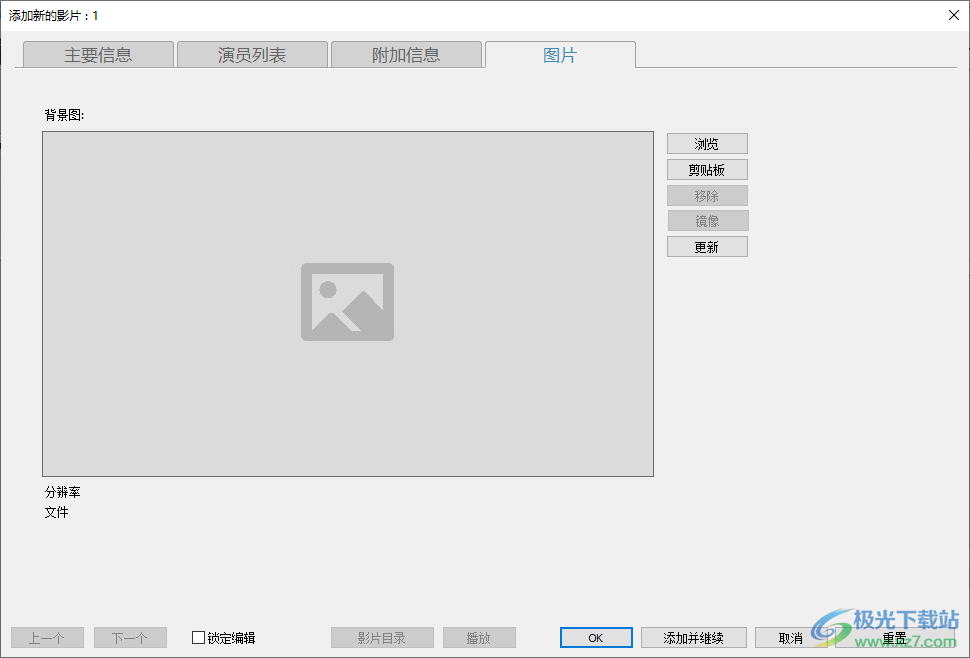Refresh the image with the 更新 button
The width and height of the screenshot is (970, 658).
point(707,246)
